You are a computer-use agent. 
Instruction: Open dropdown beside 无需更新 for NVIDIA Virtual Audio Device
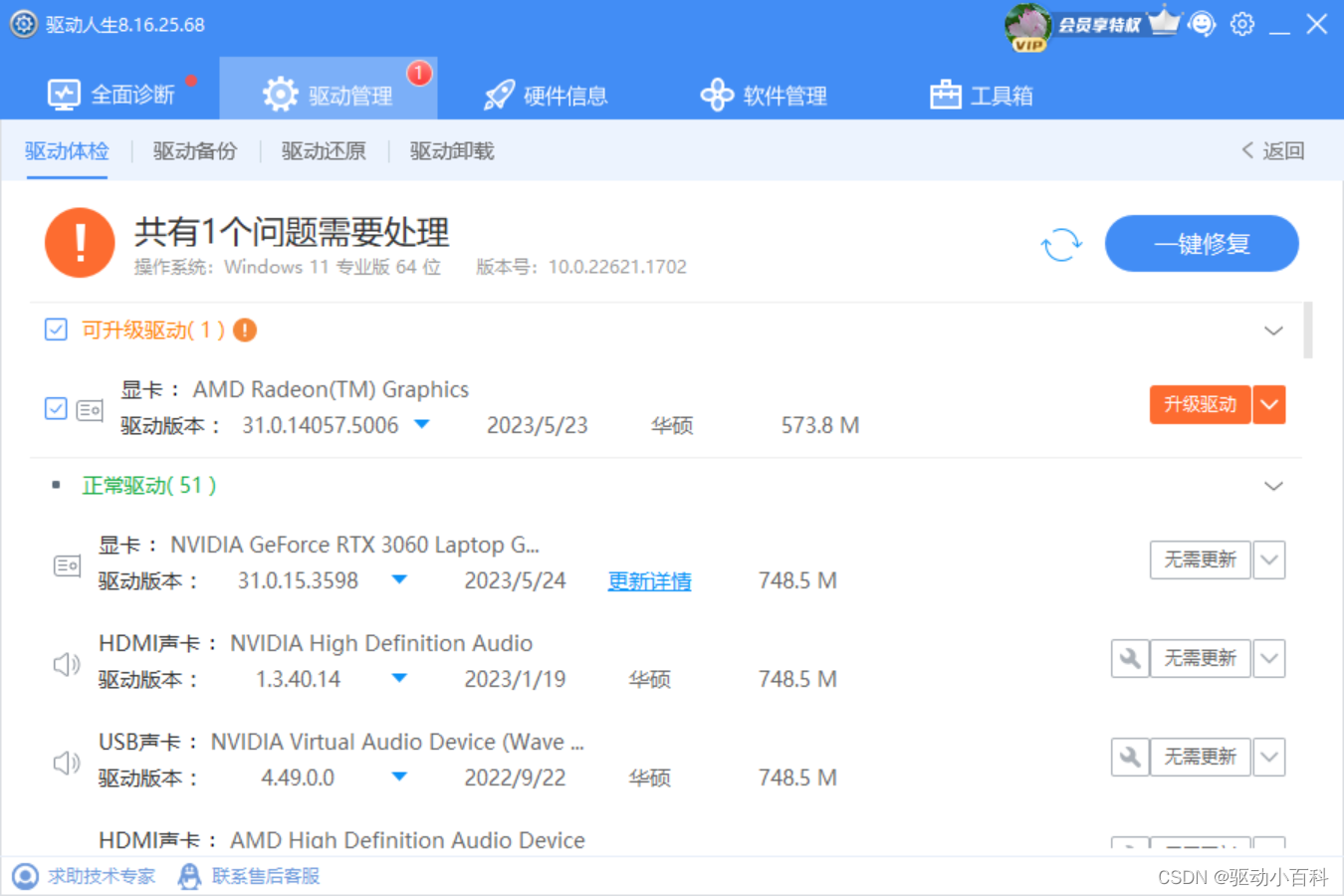click(x=1269, y=757)
